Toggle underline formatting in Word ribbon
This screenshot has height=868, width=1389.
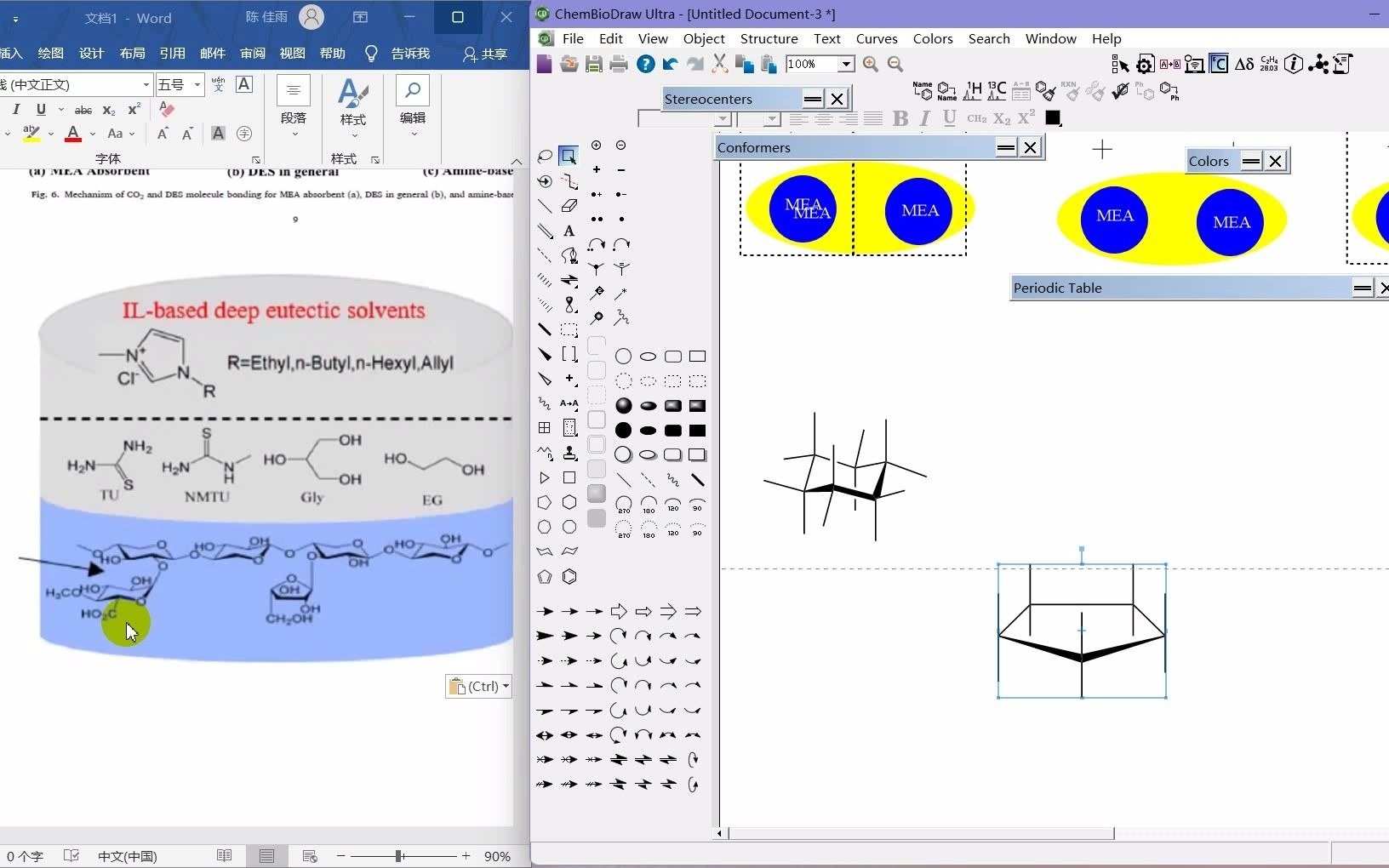(41, 109)
